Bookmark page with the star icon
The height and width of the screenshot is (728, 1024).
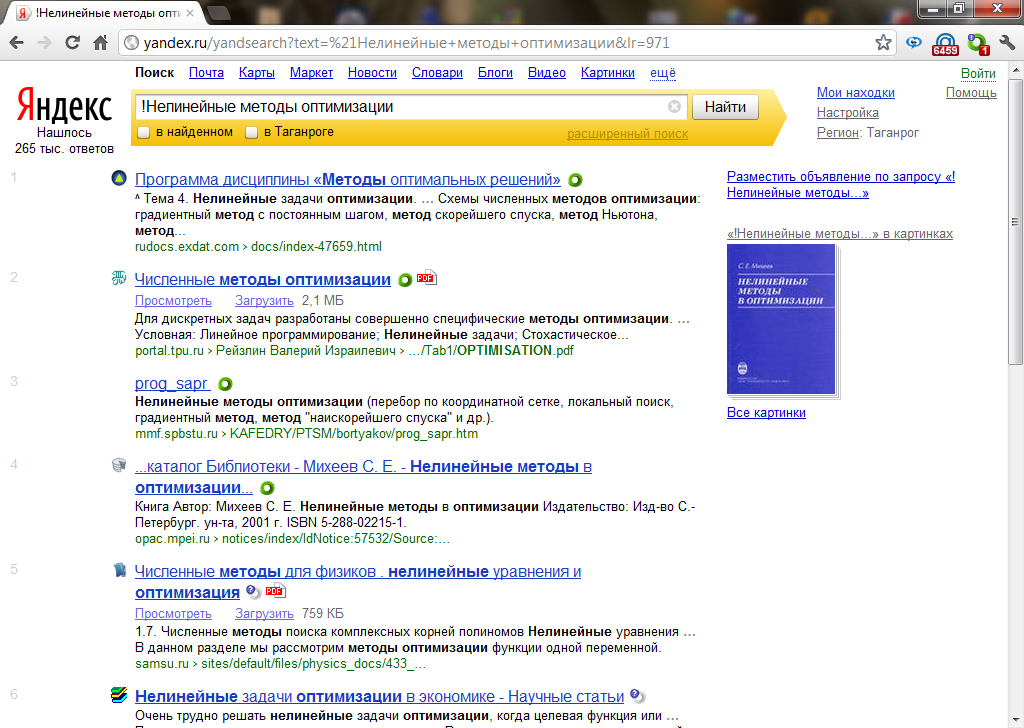(883, 43)
